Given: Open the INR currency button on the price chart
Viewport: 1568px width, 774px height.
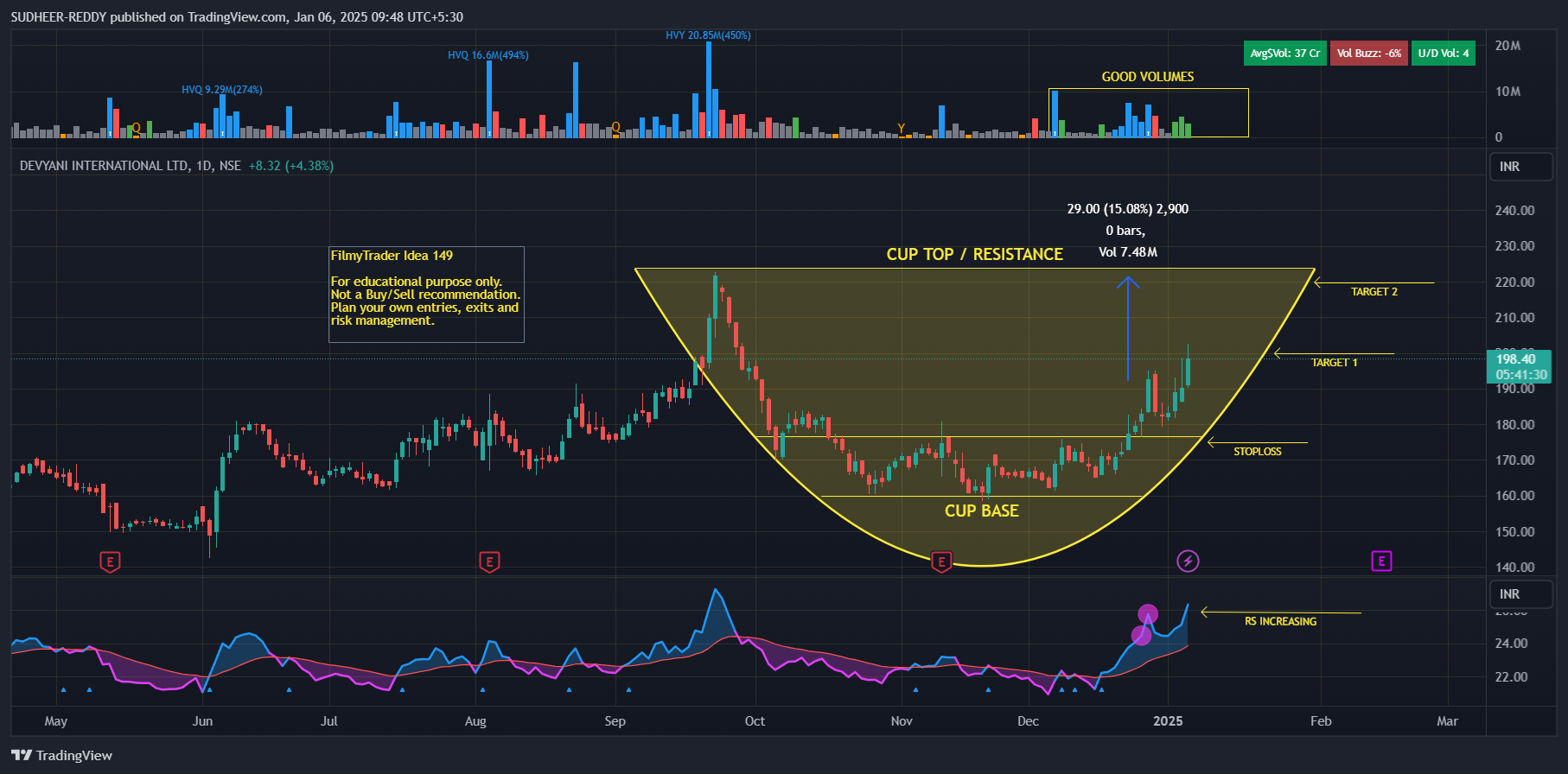Looking at the screenshot, I should coord(1521,167).
